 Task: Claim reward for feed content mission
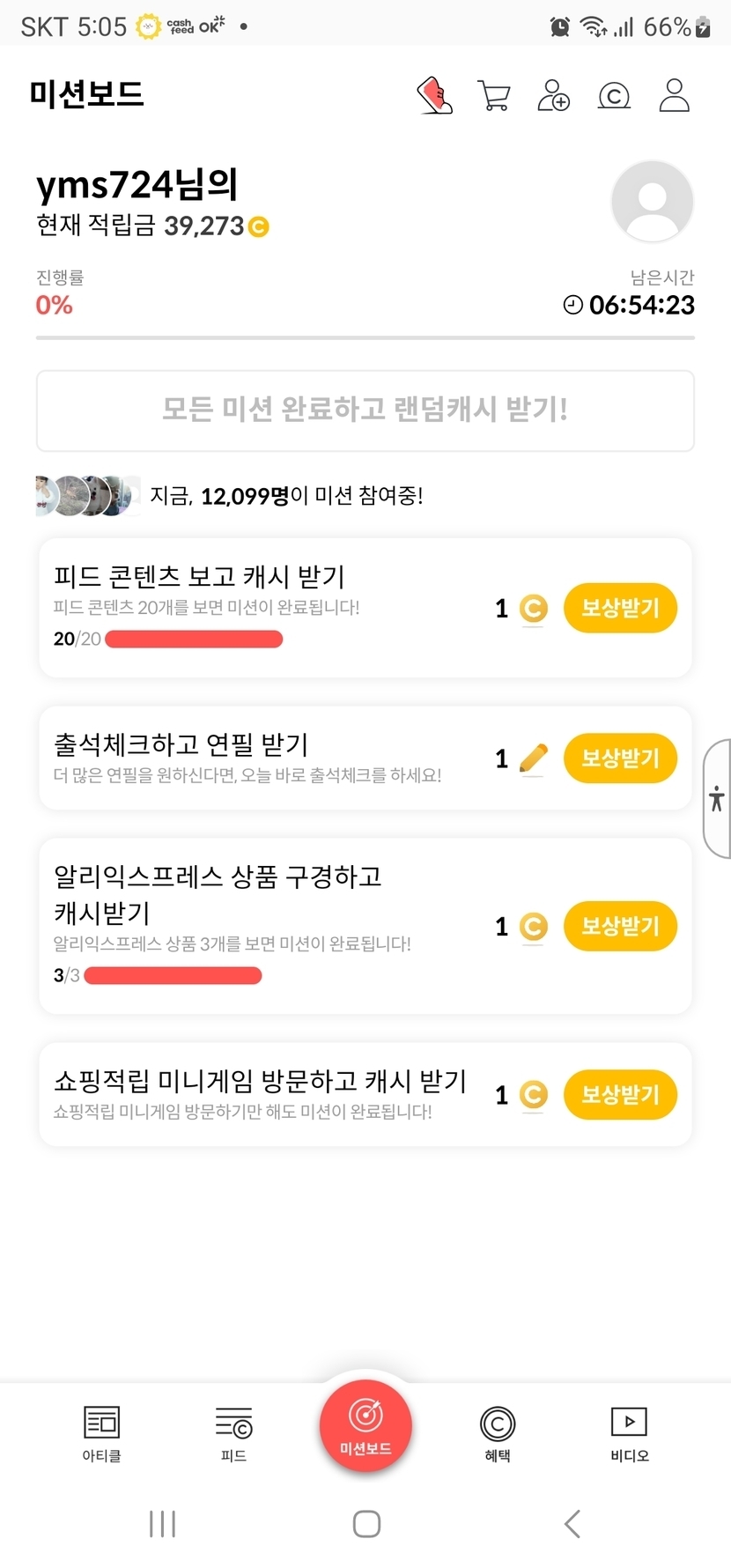(x=620, y=608)
